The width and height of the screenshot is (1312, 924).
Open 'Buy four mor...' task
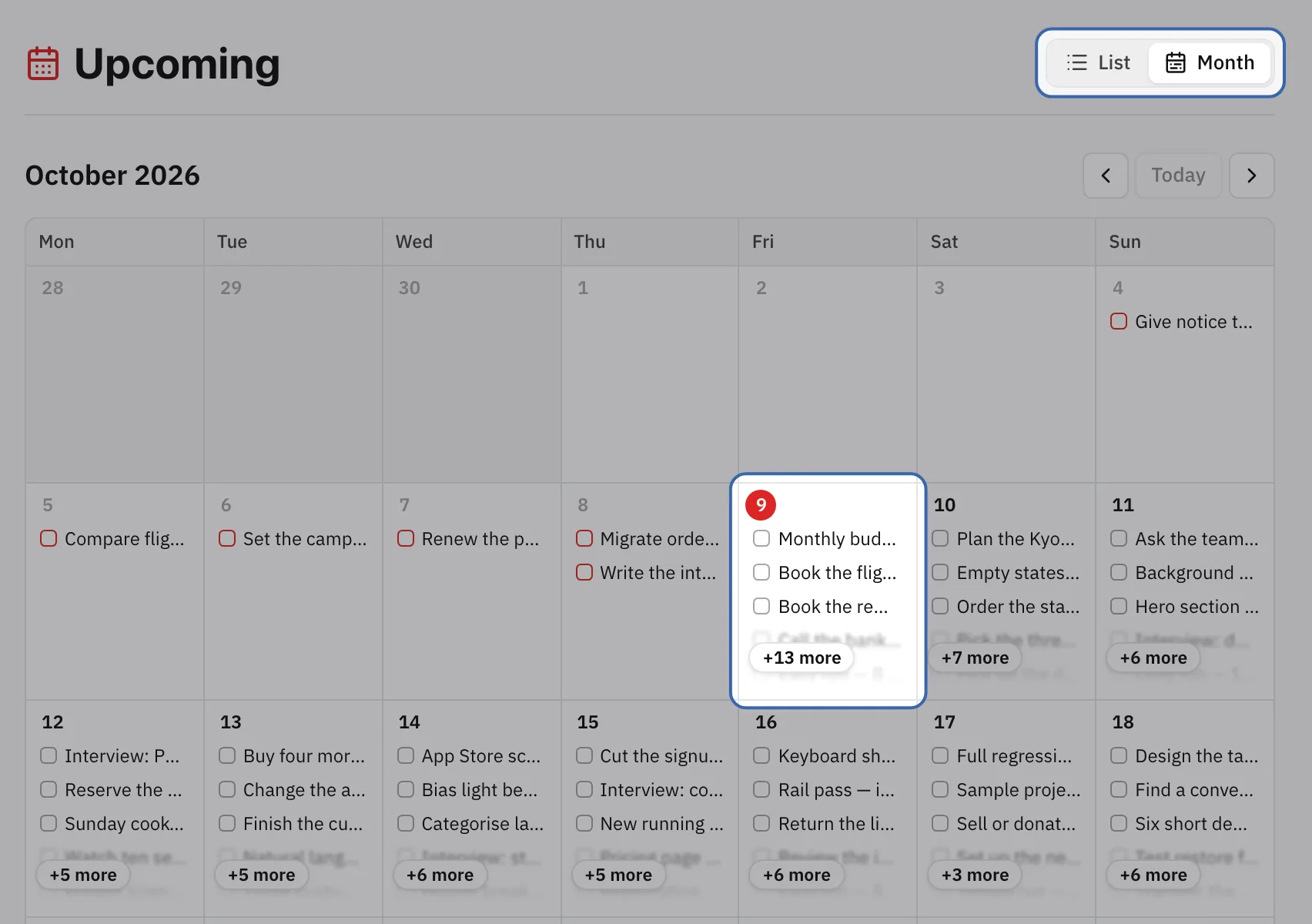click(x=304, y=755)
